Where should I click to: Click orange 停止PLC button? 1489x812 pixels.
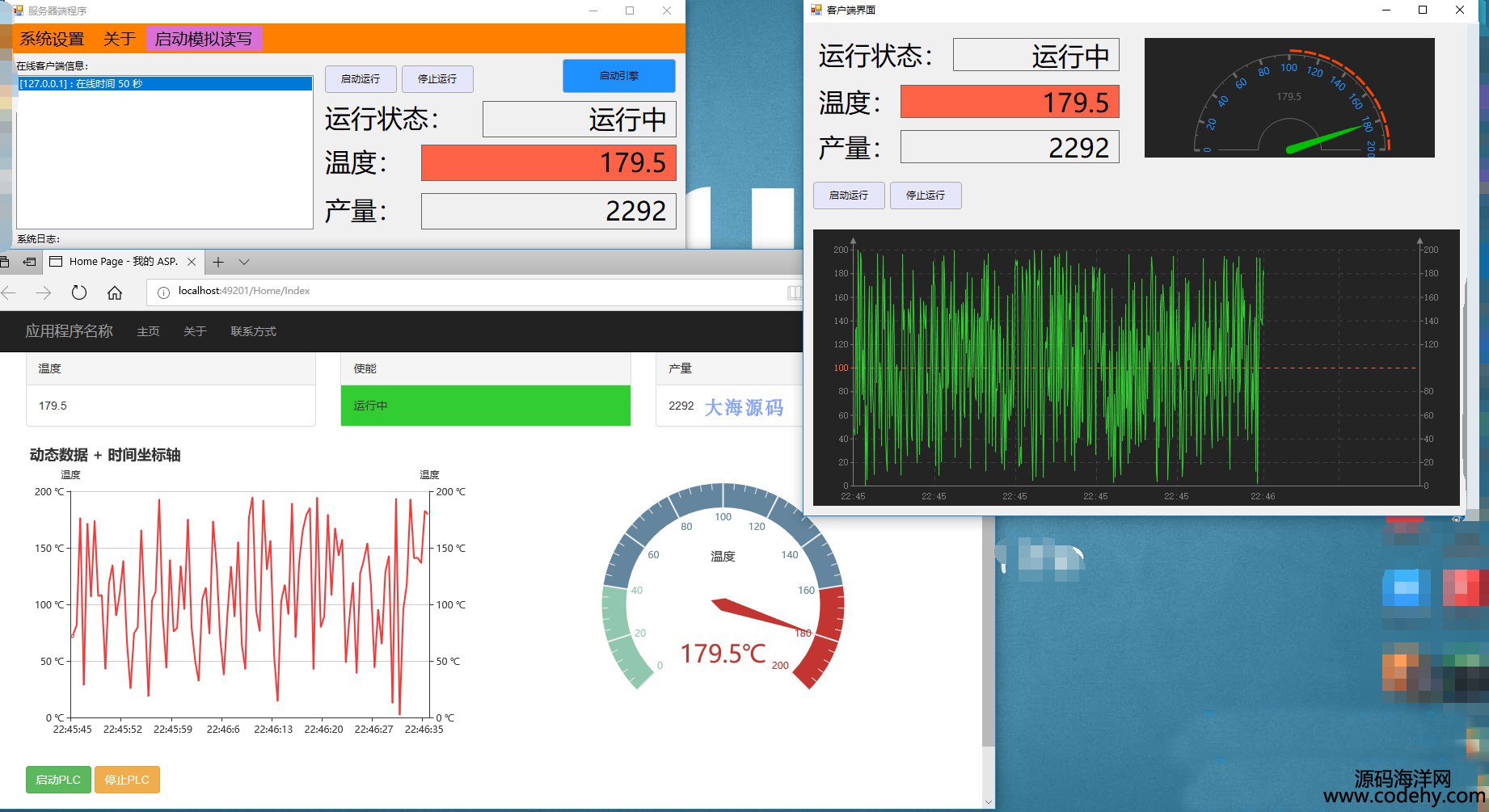pos(127,780)
